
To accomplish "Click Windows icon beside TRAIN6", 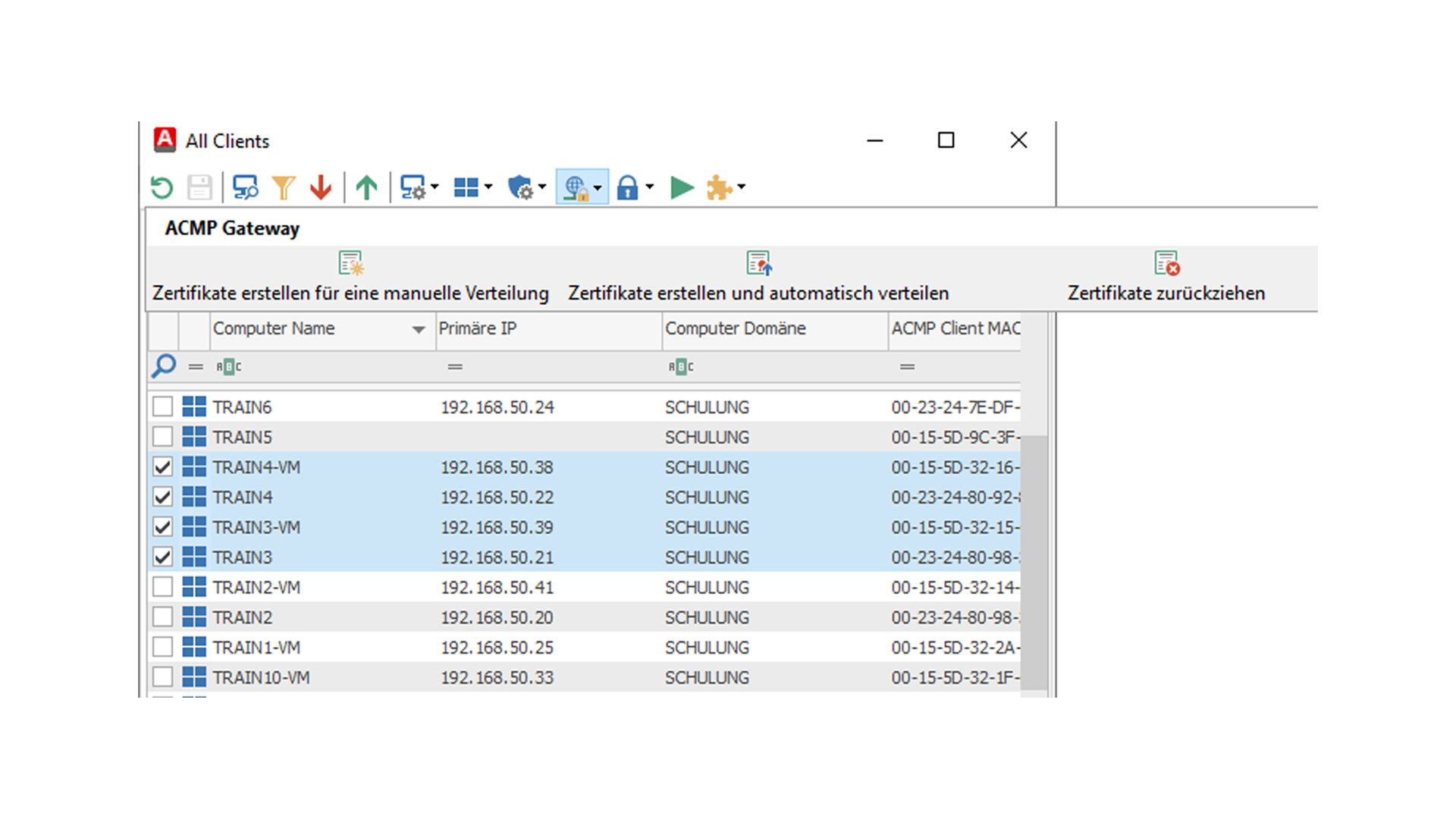I will tap(194, 406).
